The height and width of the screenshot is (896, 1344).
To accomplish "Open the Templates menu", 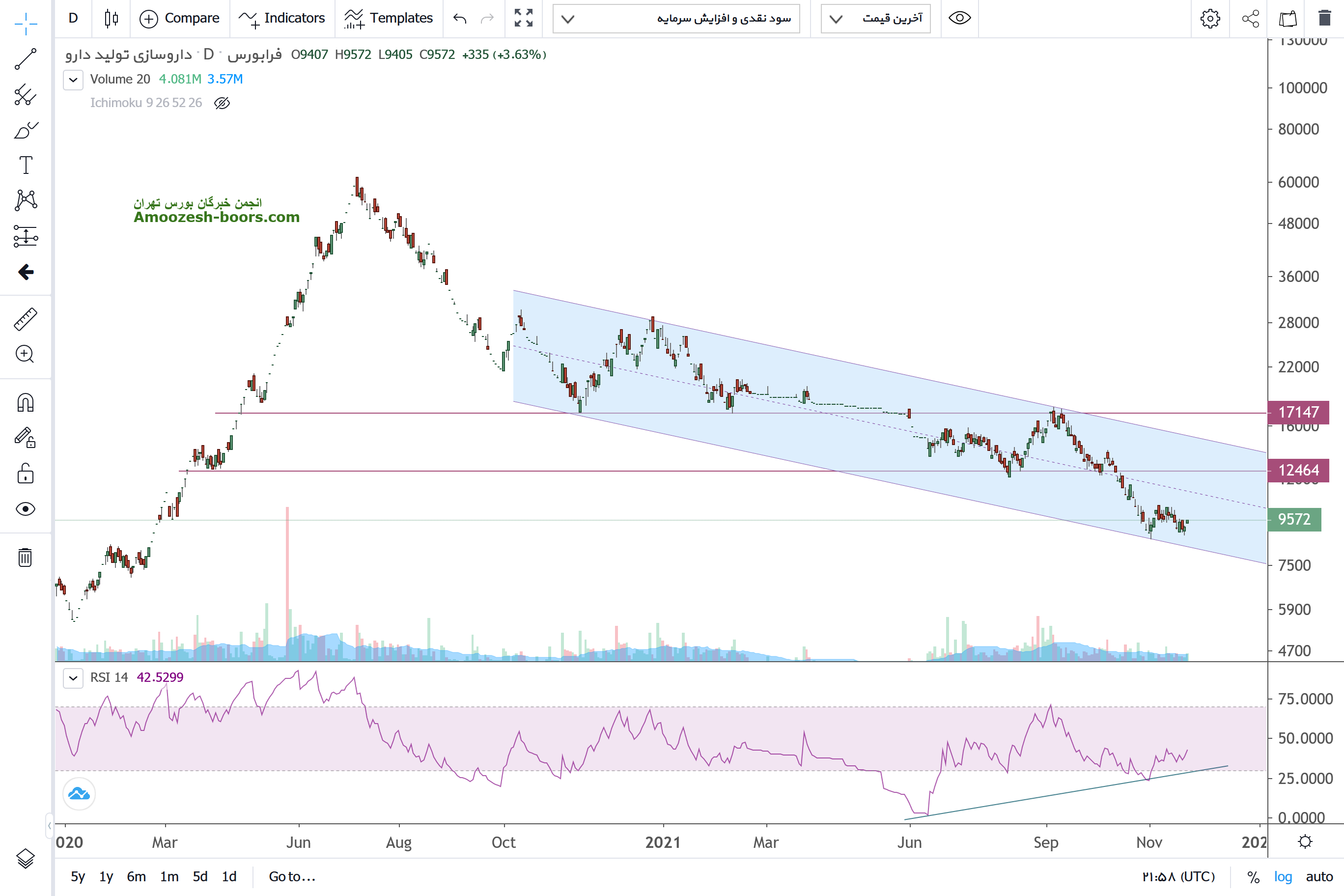I will pos(389,18).
